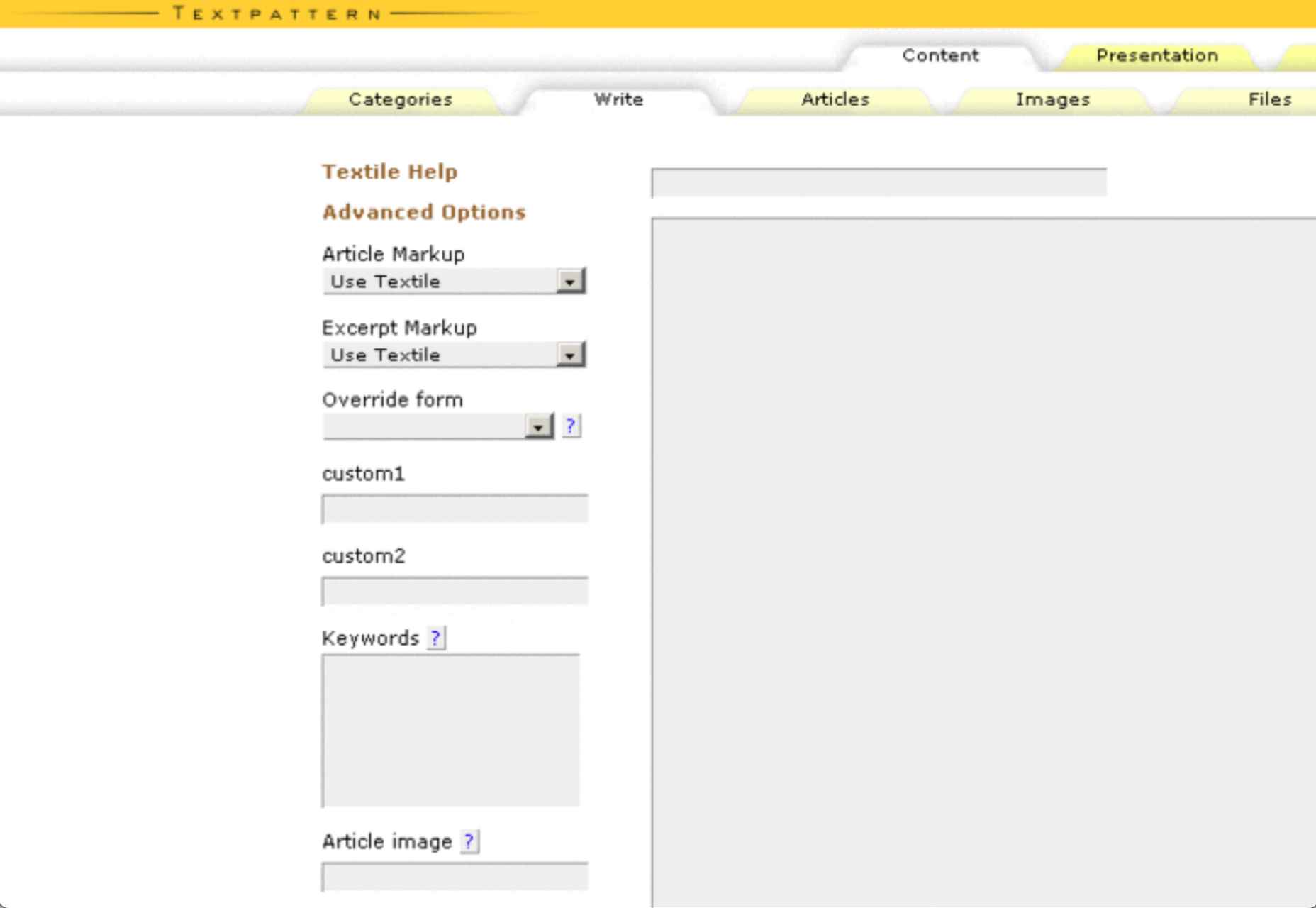The width and height of the screenshot is (1316, 908).
Task: Open the Article image help icon
Action: point(469,841)
